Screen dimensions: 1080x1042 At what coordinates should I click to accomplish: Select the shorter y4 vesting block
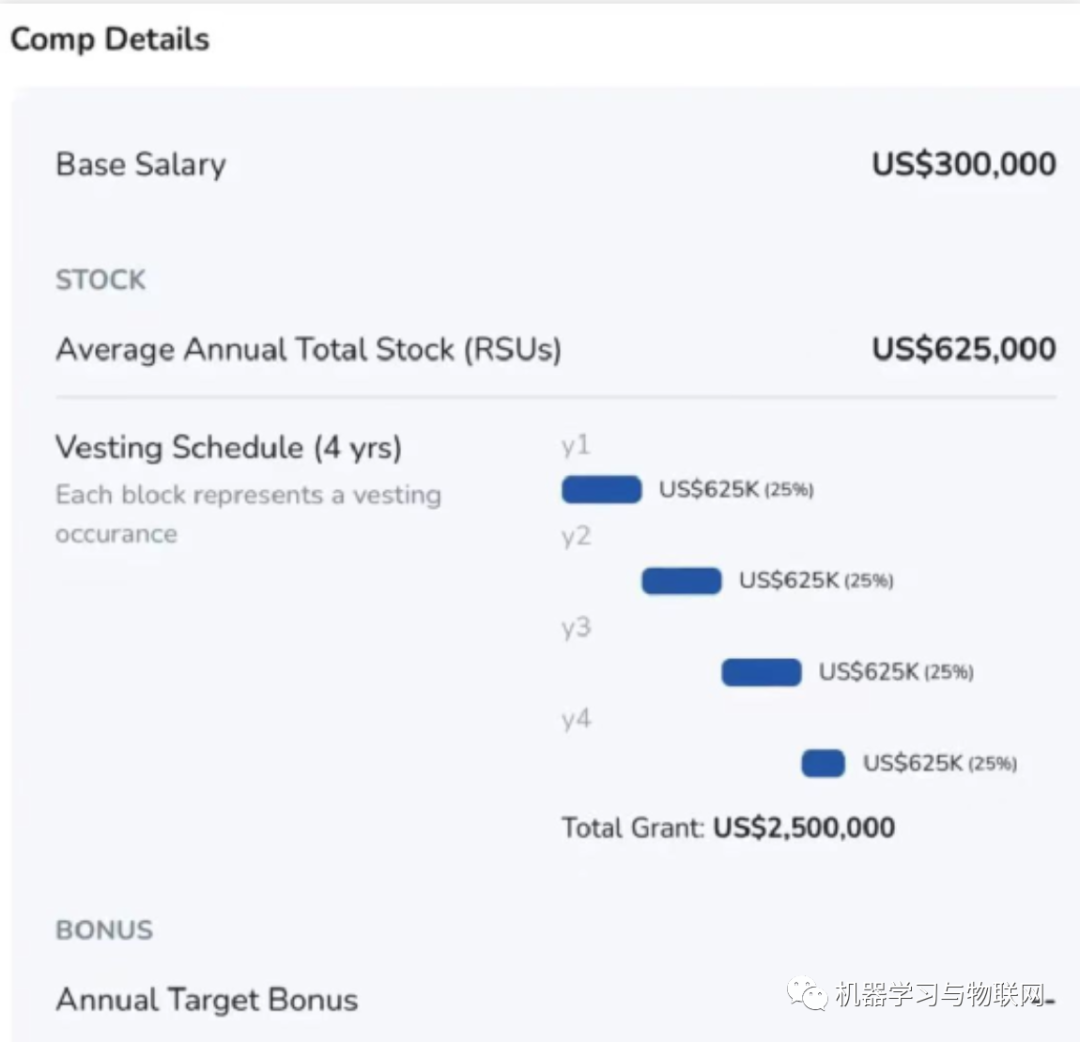pos(823,763)
